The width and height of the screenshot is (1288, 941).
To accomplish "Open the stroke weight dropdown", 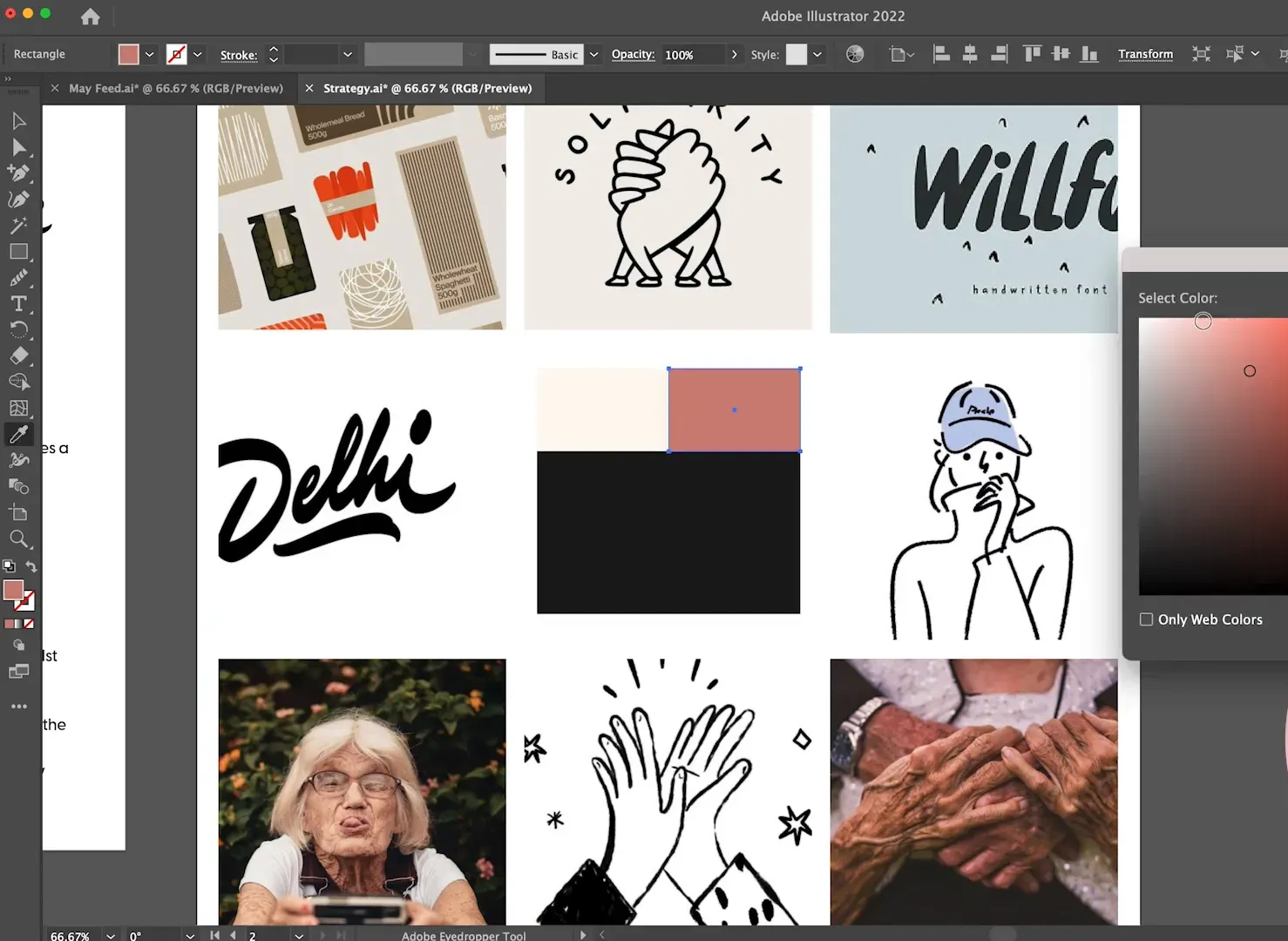I will tap(347, 54).
